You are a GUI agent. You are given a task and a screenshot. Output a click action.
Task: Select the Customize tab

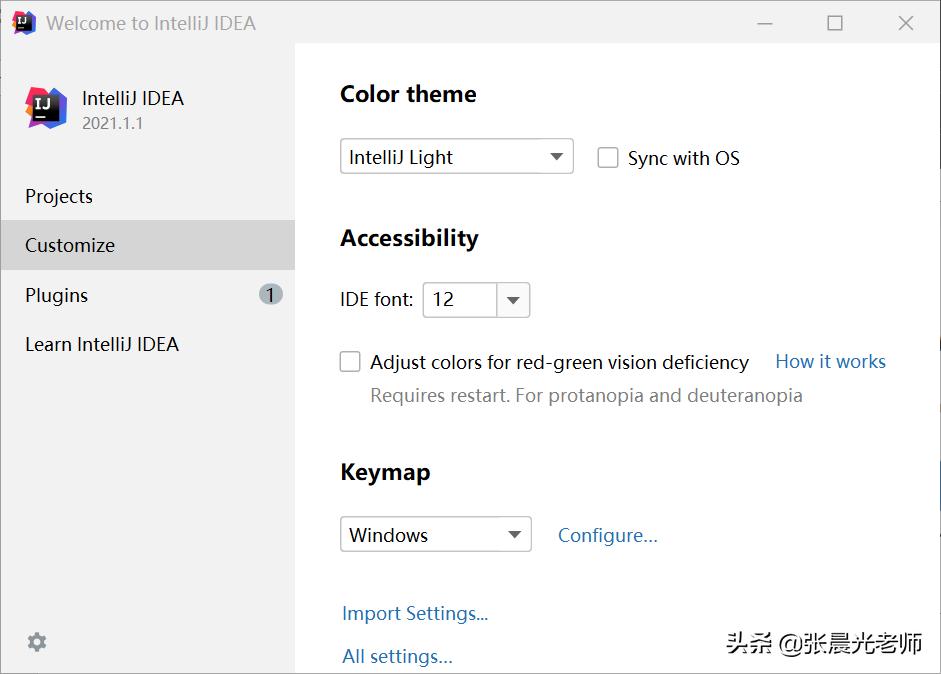click(70, 245)
